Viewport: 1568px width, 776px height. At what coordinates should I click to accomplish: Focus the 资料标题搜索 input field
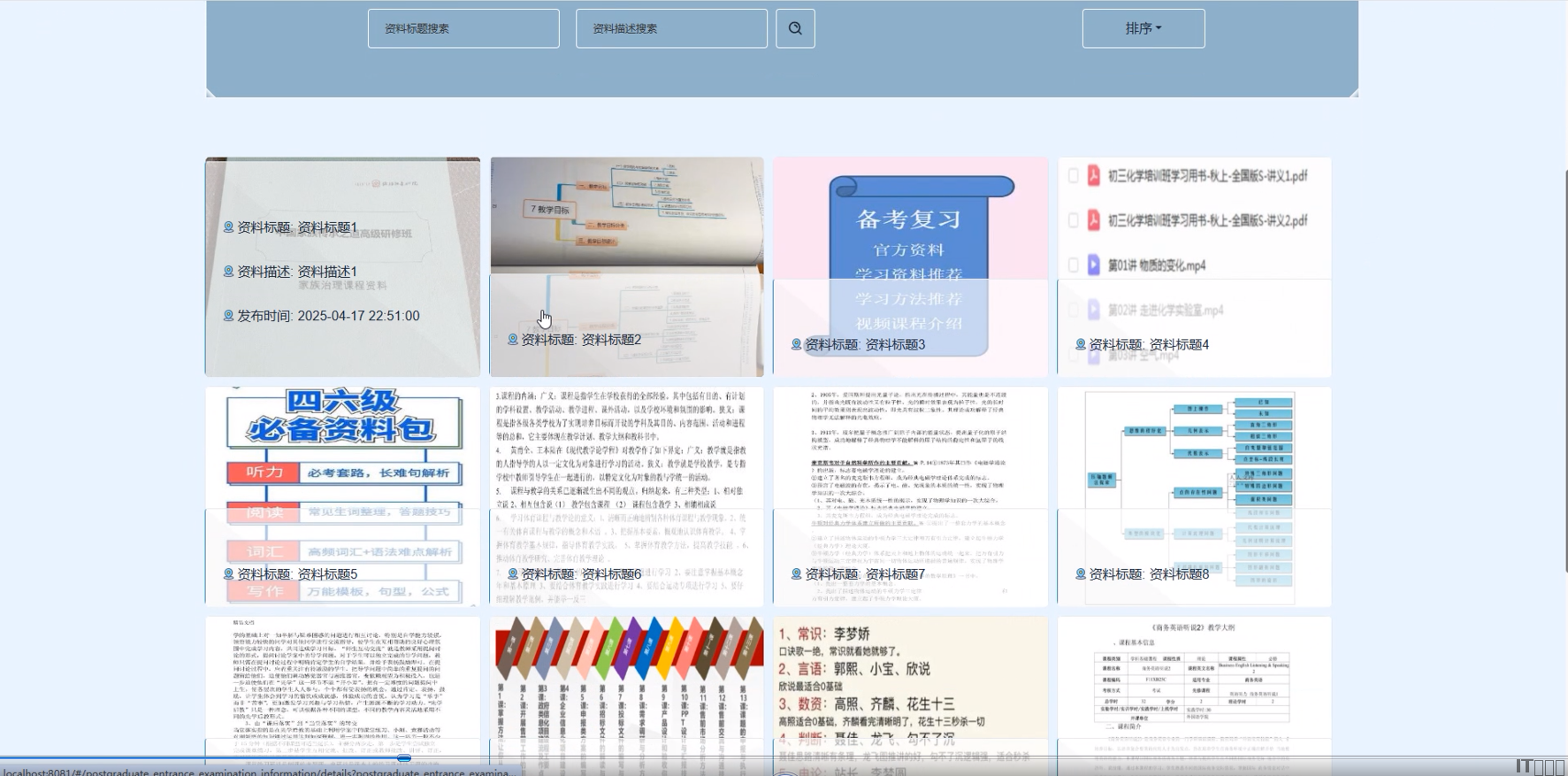click(x=463, y=28)
